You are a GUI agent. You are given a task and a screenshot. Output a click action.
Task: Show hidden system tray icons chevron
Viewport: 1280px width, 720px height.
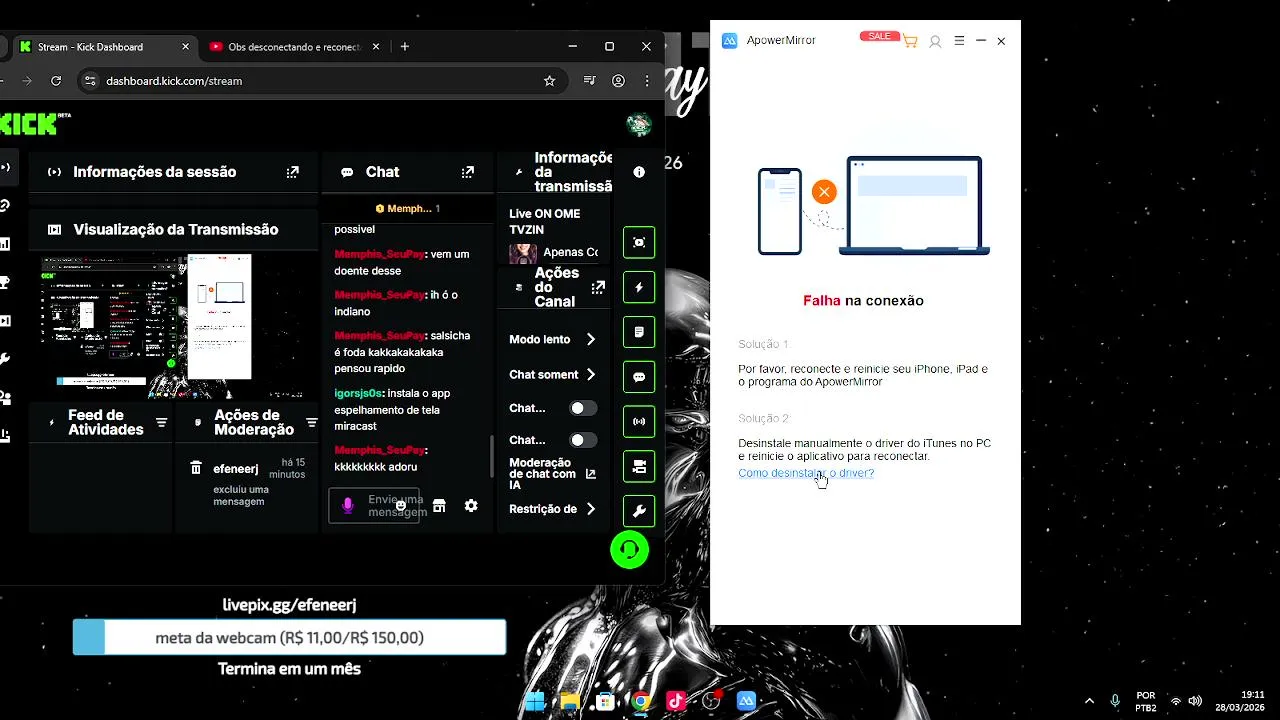coord(1090,701)
